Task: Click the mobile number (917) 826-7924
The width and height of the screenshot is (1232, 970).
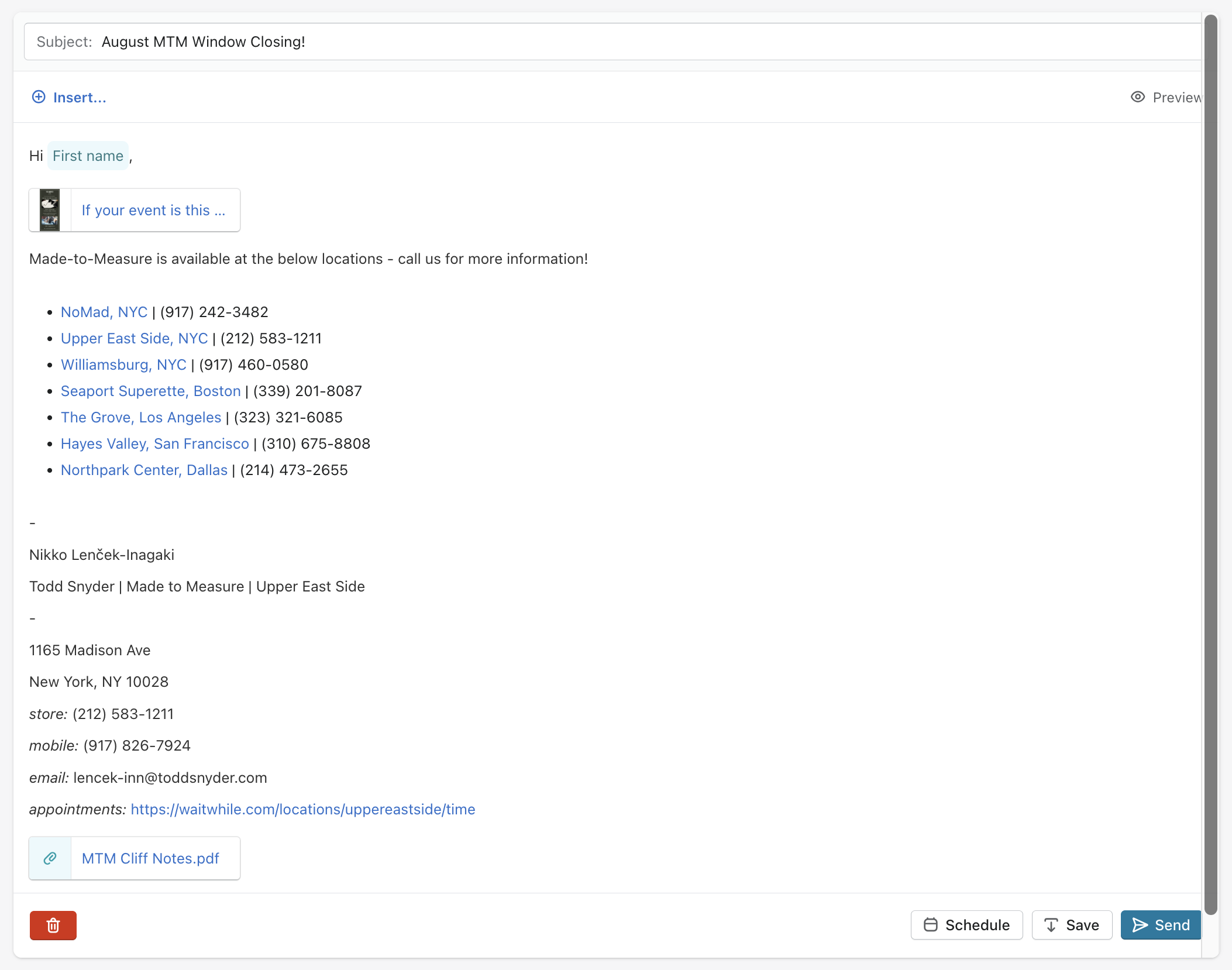Action: click(137, 745)
